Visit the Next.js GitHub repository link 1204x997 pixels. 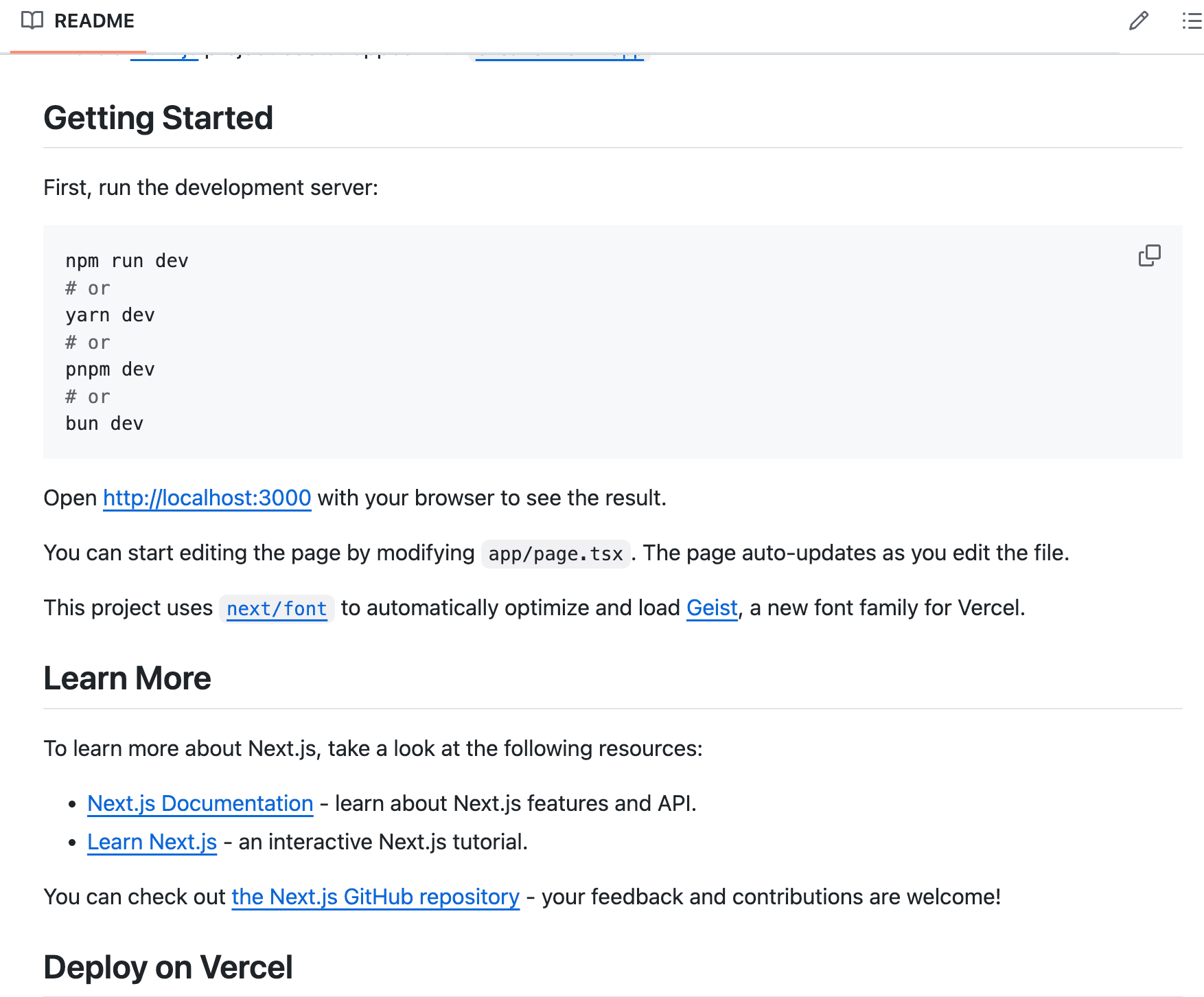click(x=375, y=897)
